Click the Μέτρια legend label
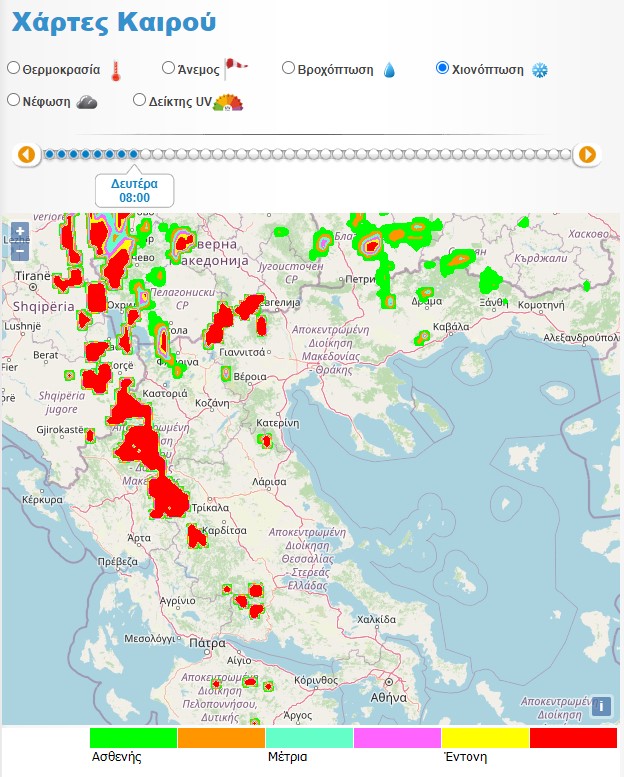The height and width of the screenshot is (777, 624). tap(287, 757)
